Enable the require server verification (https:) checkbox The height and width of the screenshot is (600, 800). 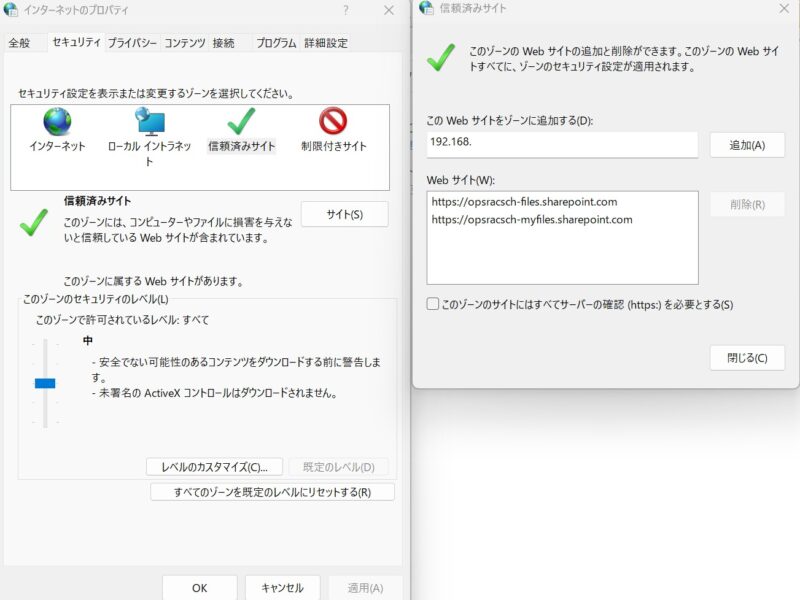coord(433,304)
